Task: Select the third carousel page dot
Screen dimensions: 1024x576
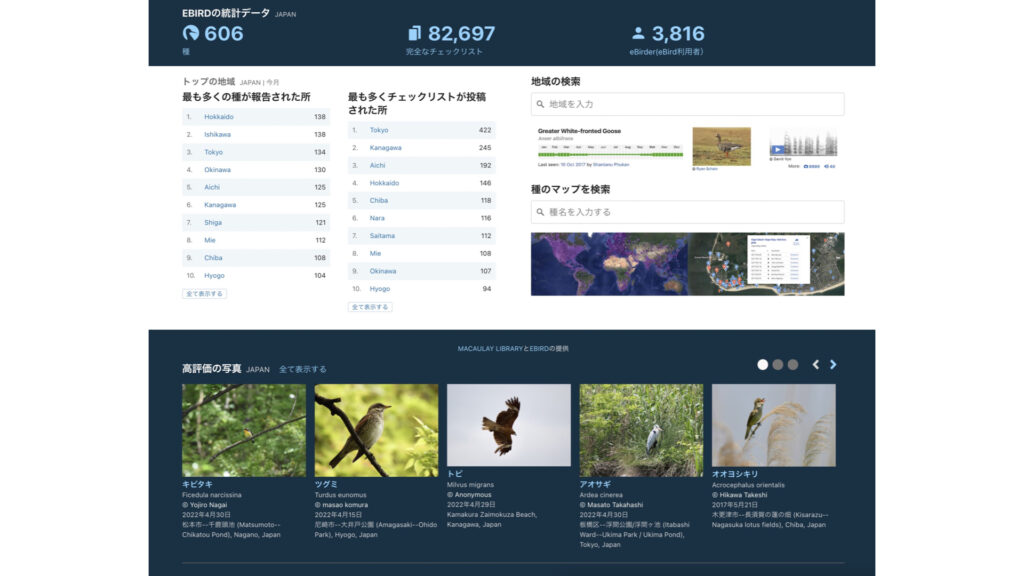Action: click(792, 364)
